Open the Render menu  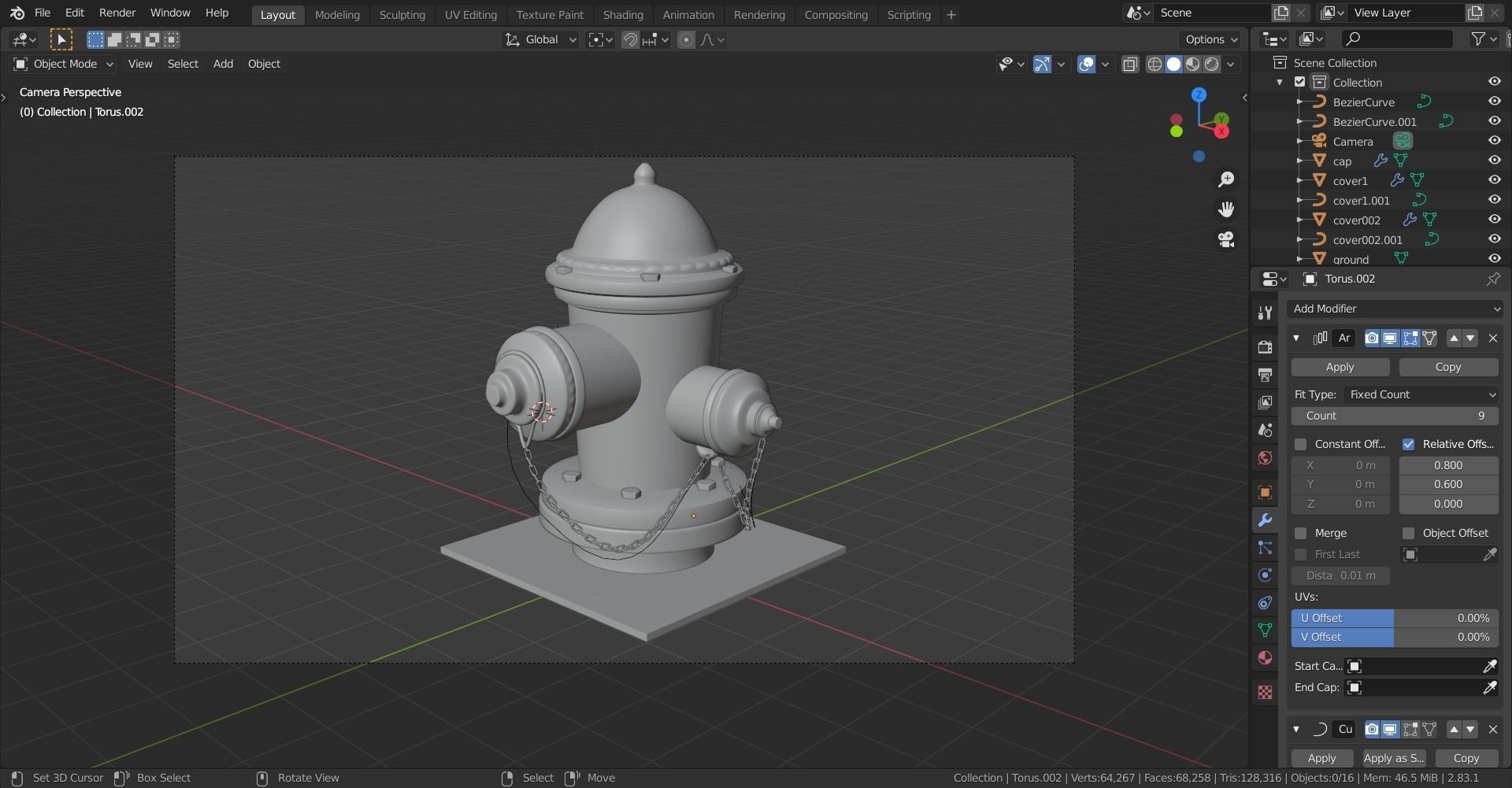(117, 13)
